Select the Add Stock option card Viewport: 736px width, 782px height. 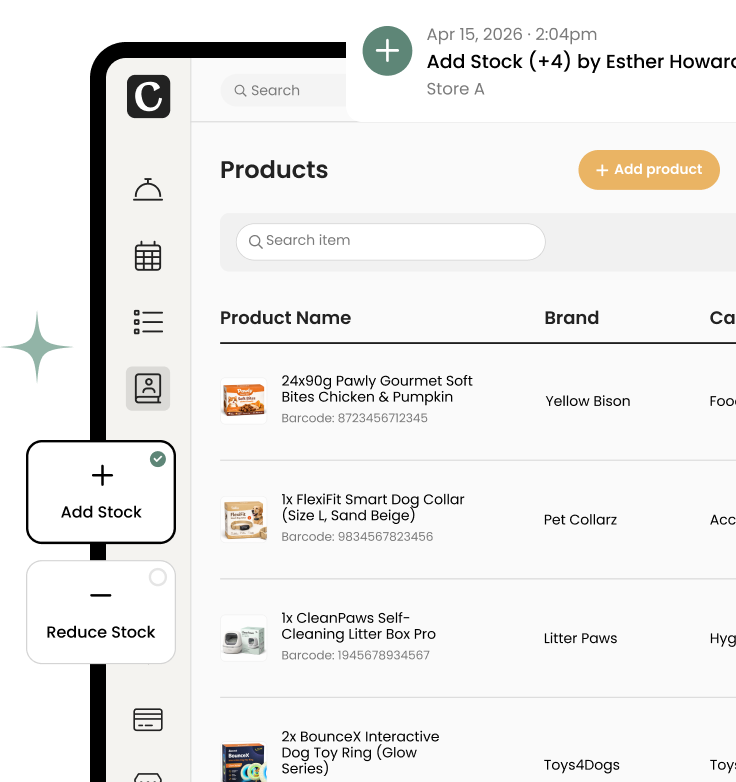(x=101, y=492)
